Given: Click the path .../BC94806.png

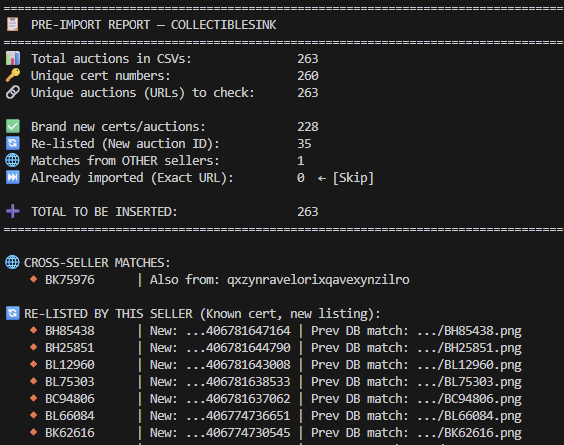Looking at the screenshot, I should click(469, 399).
